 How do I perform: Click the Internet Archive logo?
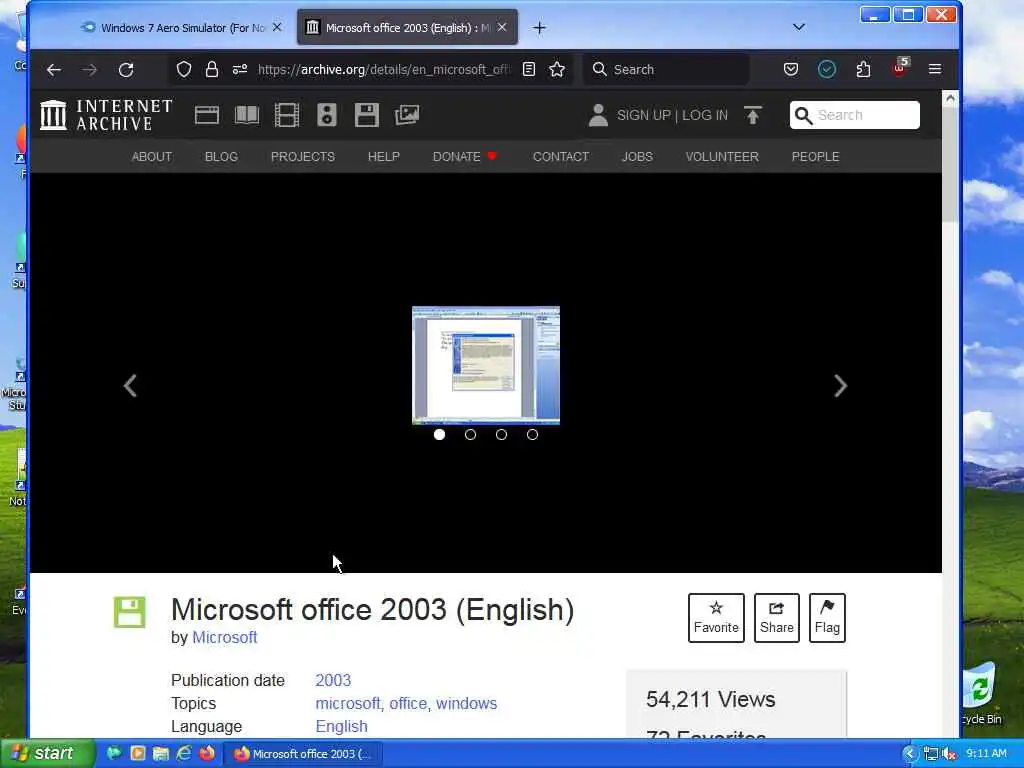[x=106, y=115]
